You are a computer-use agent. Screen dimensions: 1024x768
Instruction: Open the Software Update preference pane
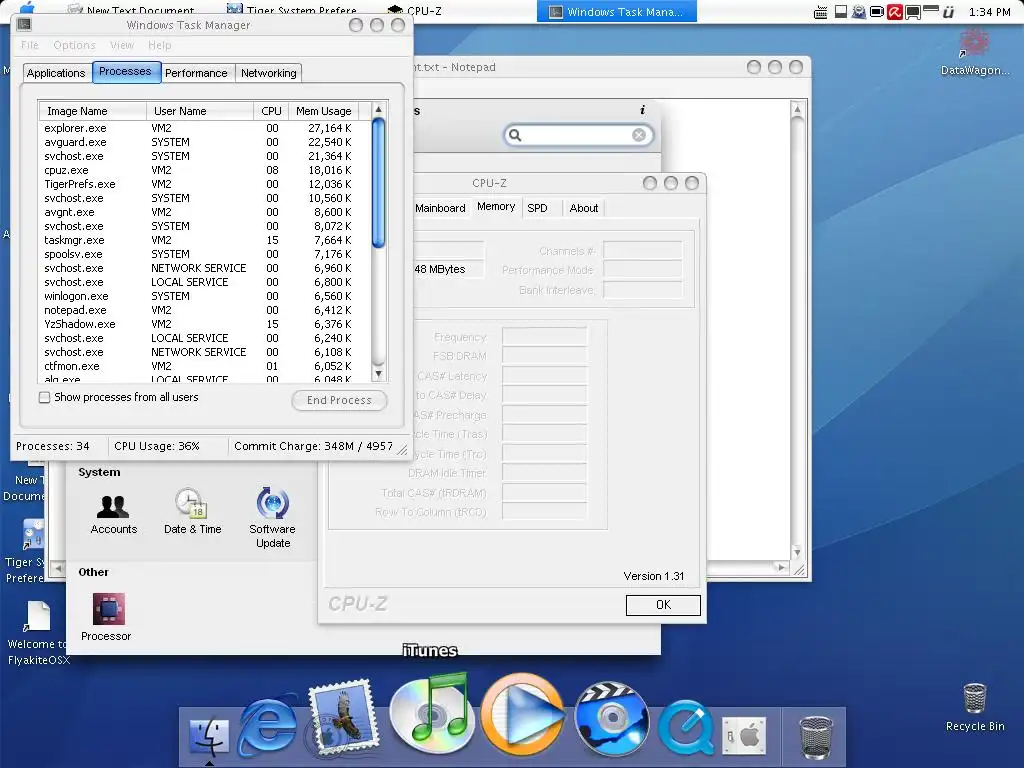pos(272,517)
